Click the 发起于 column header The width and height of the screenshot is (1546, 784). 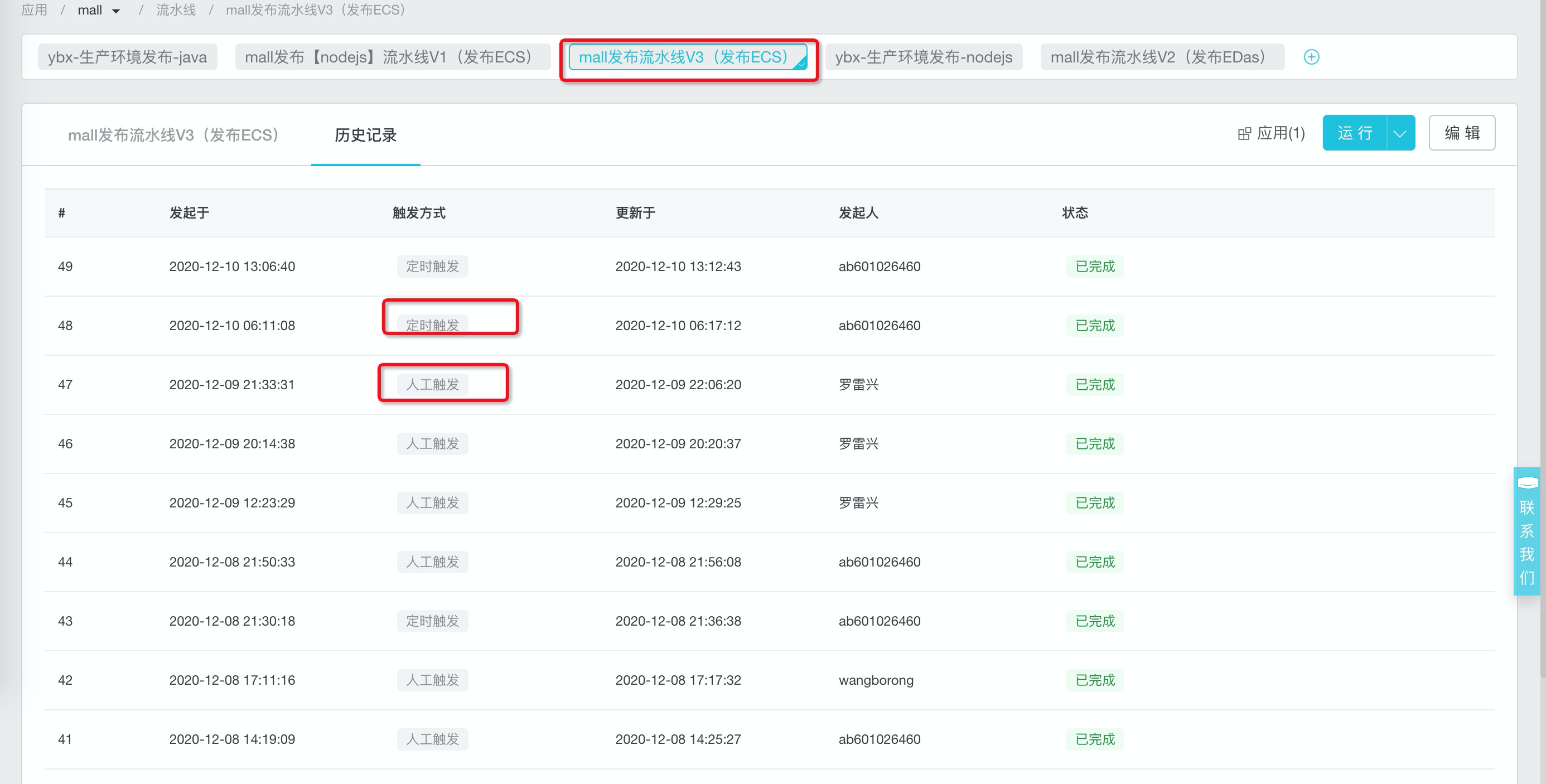pos(189,213)
